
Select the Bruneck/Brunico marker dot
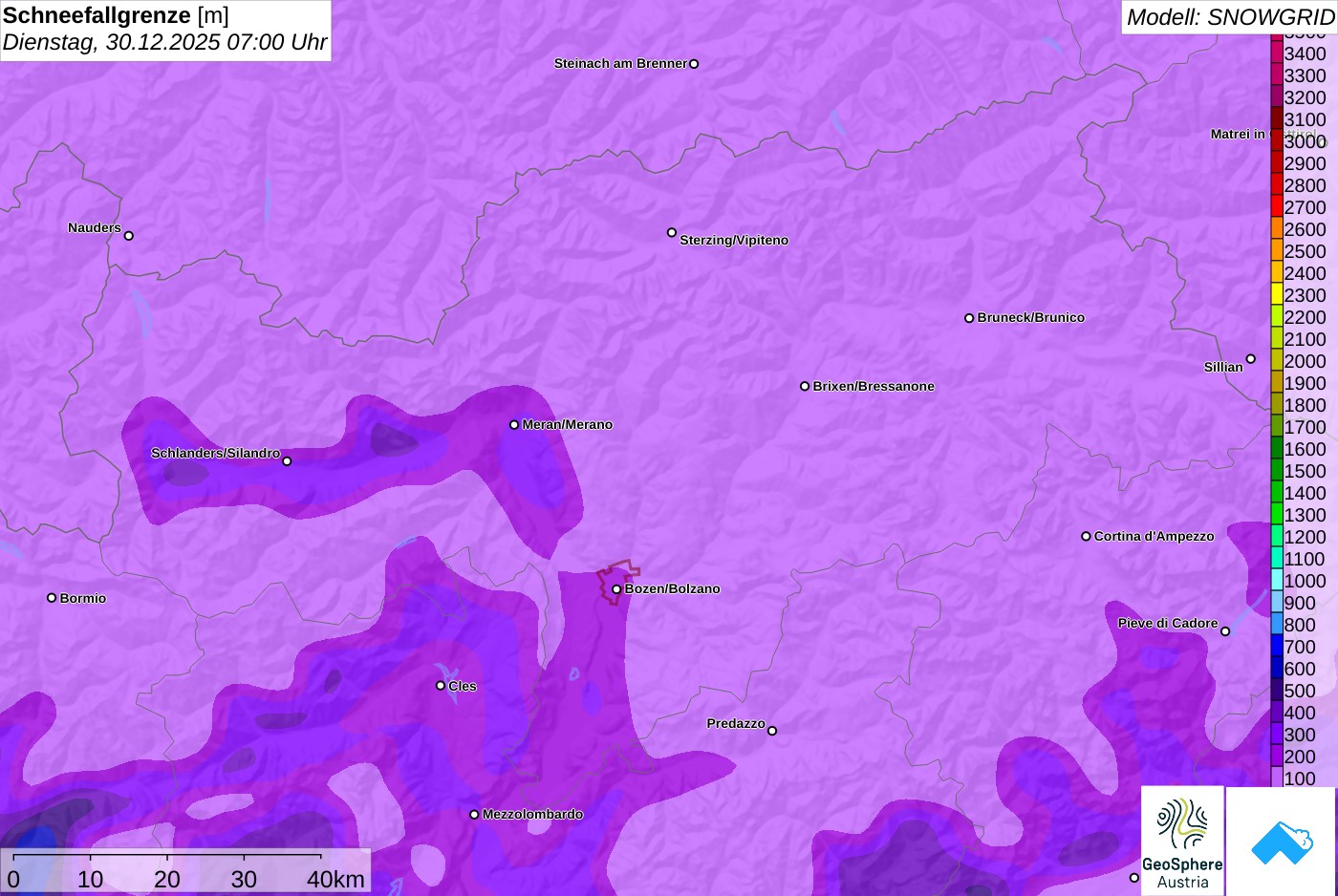(969, 318)
